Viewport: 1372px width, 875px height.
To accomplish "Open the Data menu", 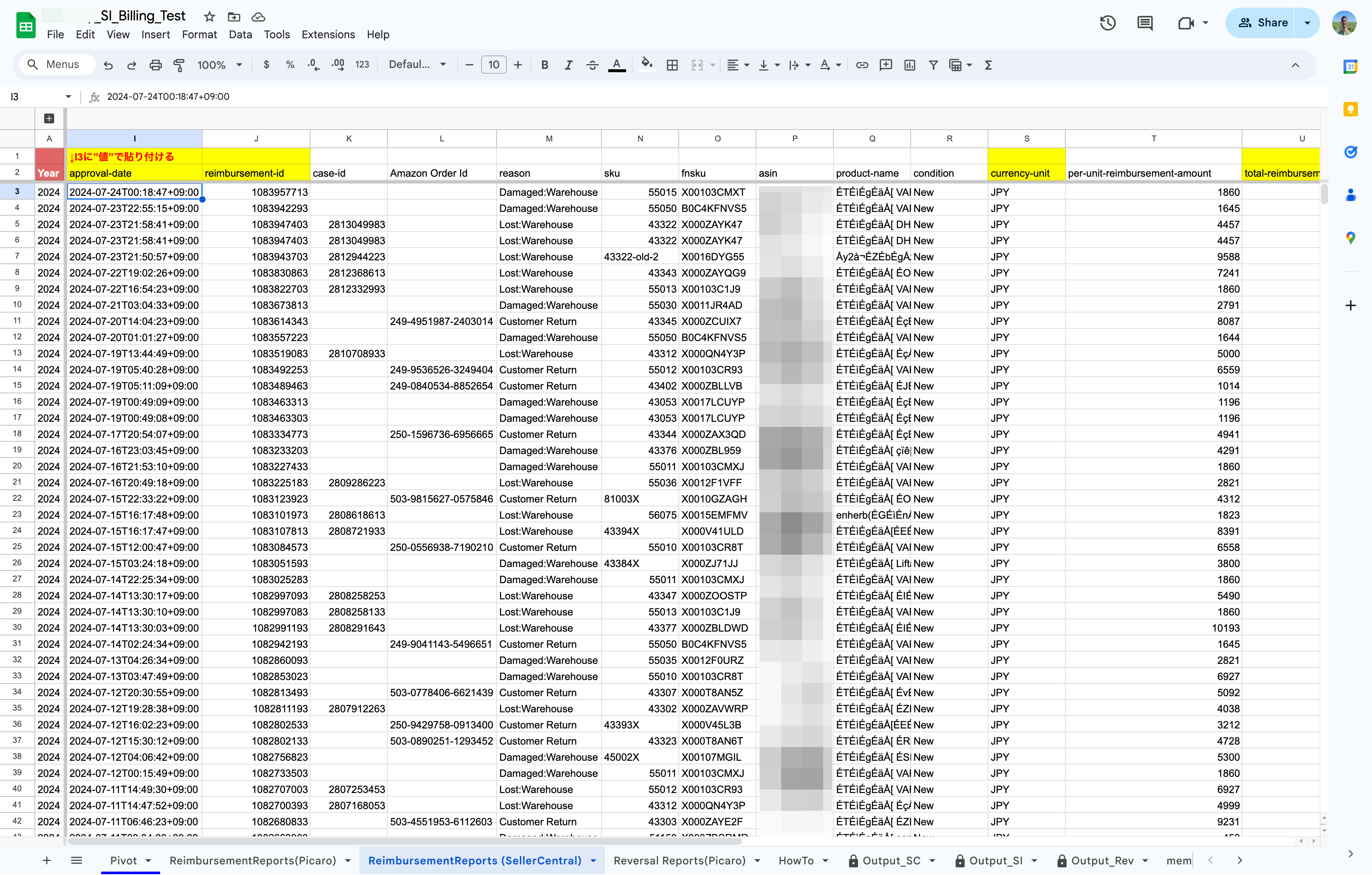I will tap(240, 35).
